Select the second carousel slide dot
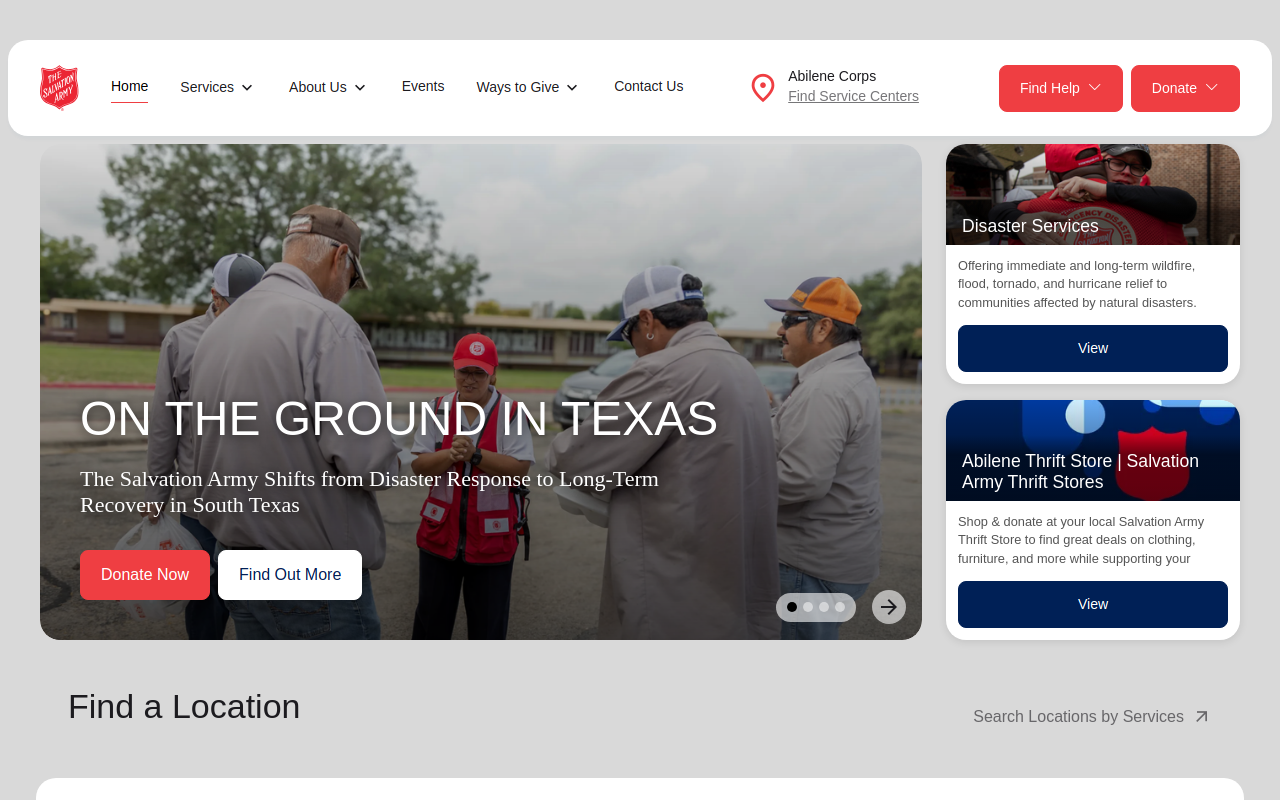Image resolution: width=1280 pixels, height=800 pixels. click(x=808, y=607)
